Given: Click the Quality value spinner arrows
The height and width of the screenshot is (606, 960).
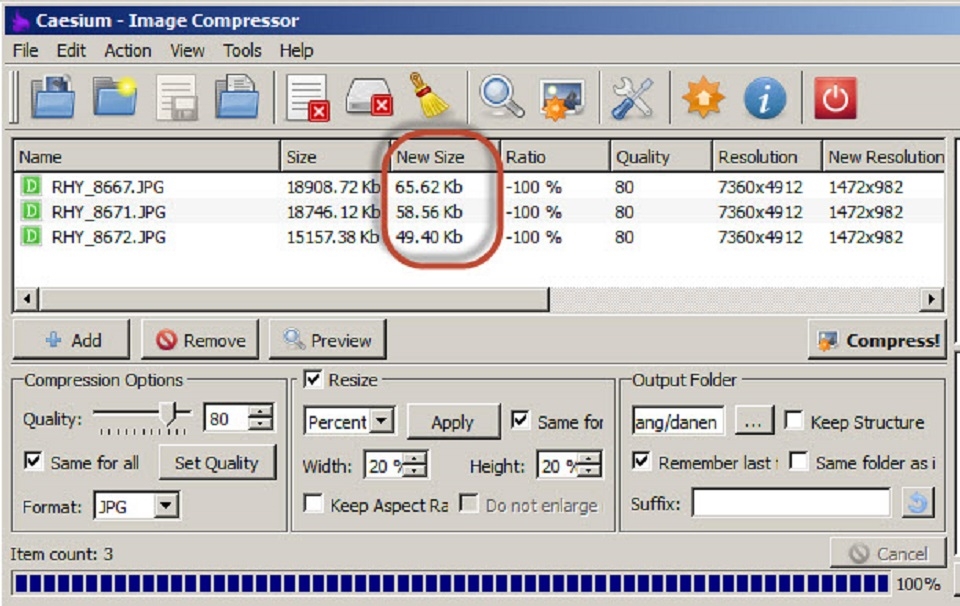Looking at the screenshot, I should point(261,417).
